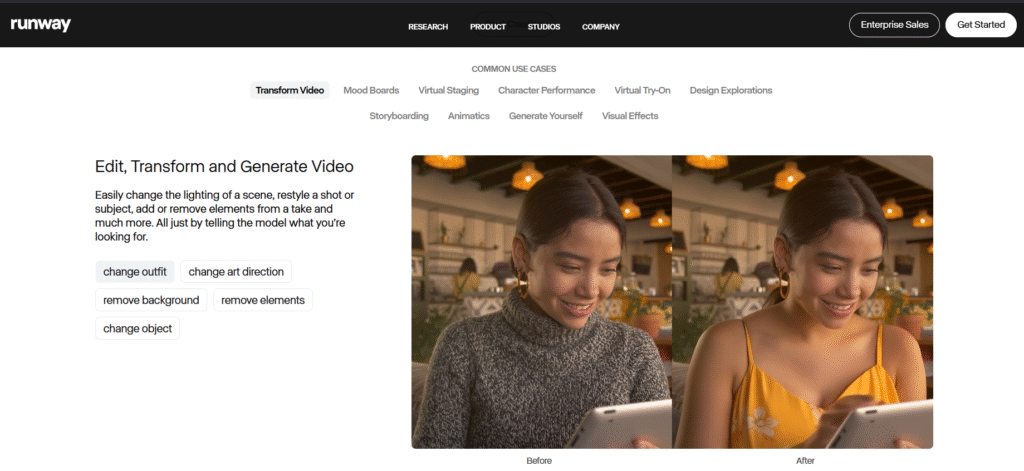Choose the change art direction option
The height and width of the screenshot is (471, 1024).
pyautogui.click(x=236, y=272)
